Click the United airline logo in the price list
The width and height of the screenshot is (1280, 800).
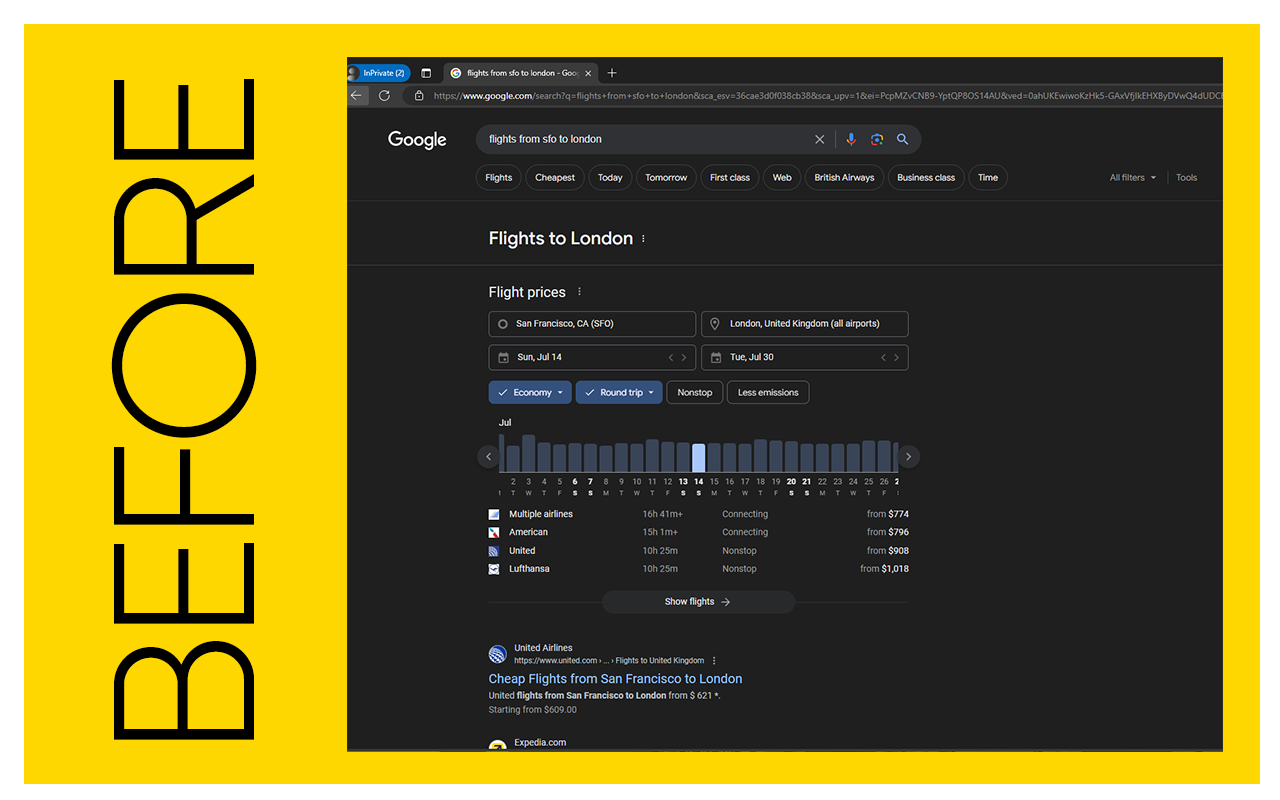pos(493,550)
